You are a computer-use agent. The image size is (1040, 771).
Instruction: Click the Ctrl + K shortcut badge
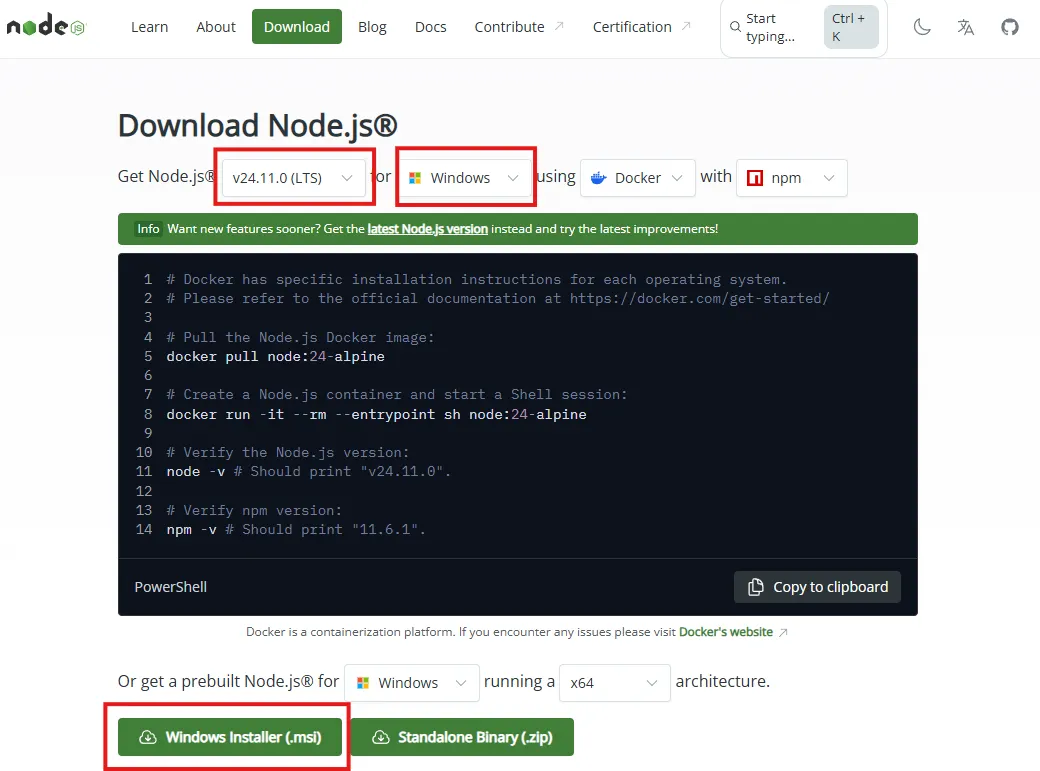[x=851, y=27]
